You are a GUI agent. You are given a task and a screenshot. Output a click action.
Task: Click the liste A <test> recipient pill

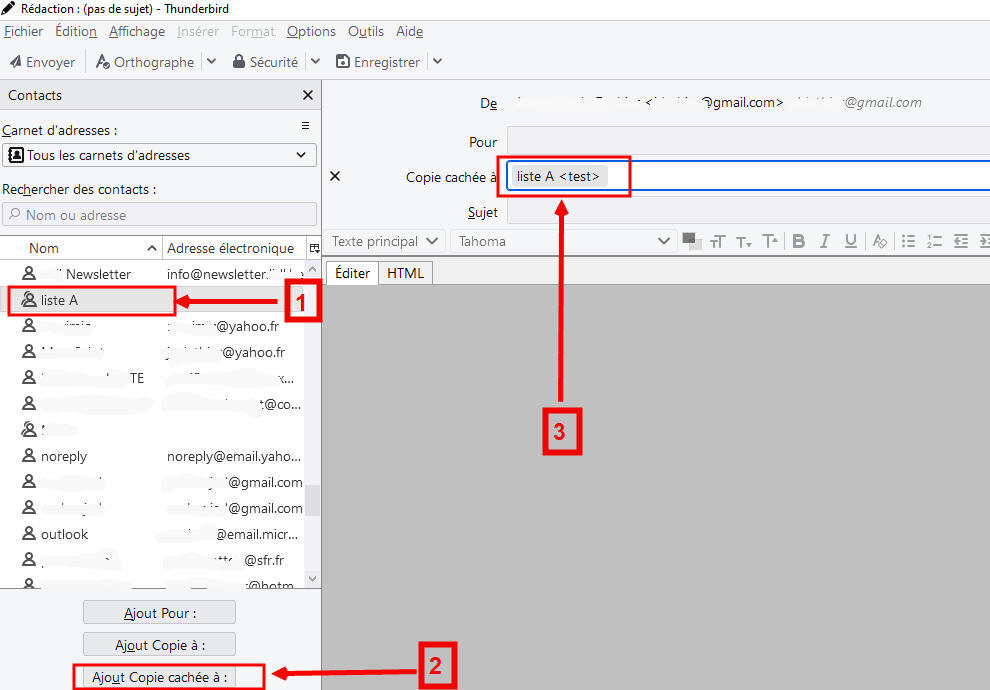(558, 176)
